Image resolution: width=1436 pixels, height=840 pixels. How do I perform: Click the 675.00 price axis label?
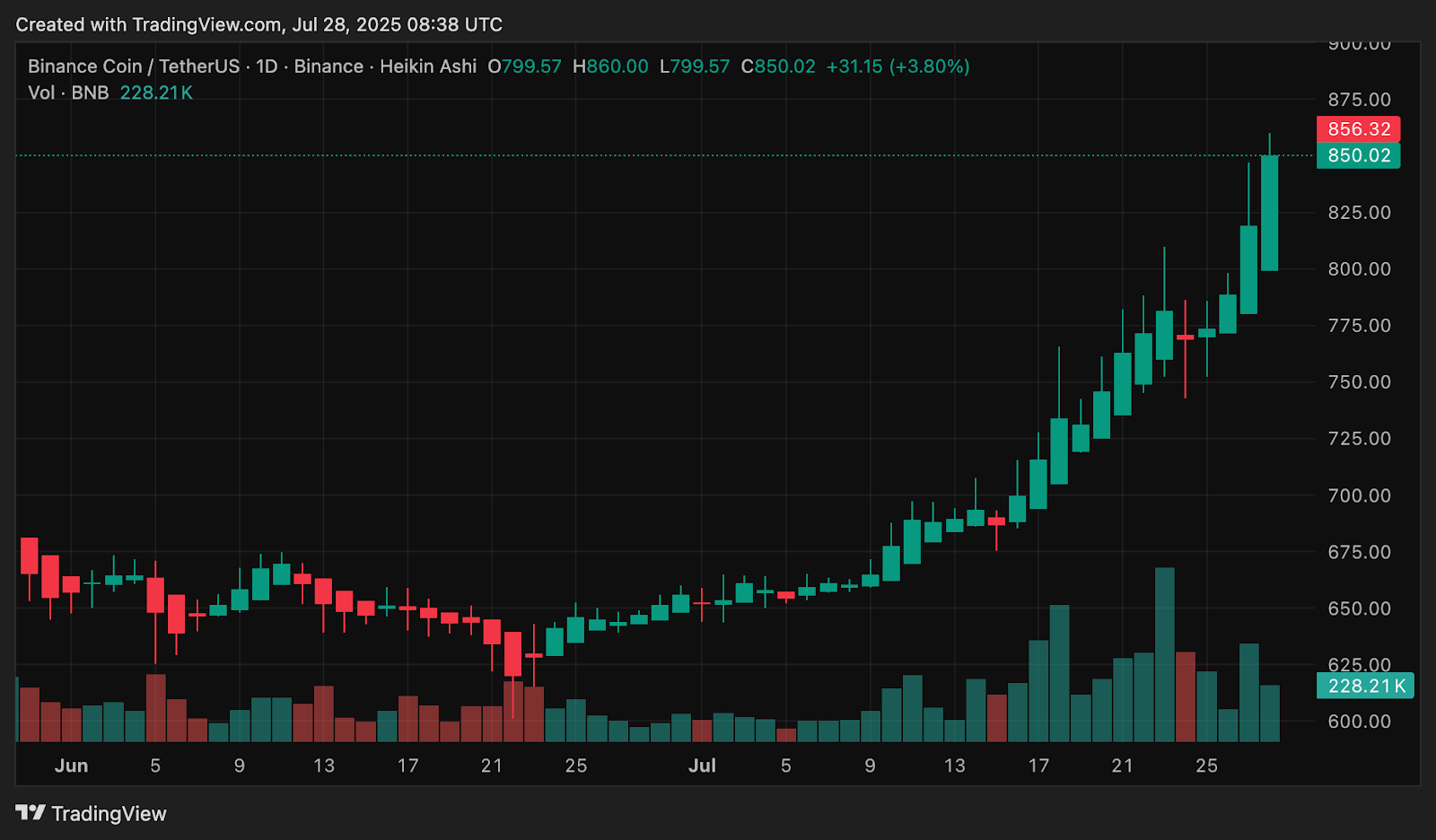pos(1360,552)
